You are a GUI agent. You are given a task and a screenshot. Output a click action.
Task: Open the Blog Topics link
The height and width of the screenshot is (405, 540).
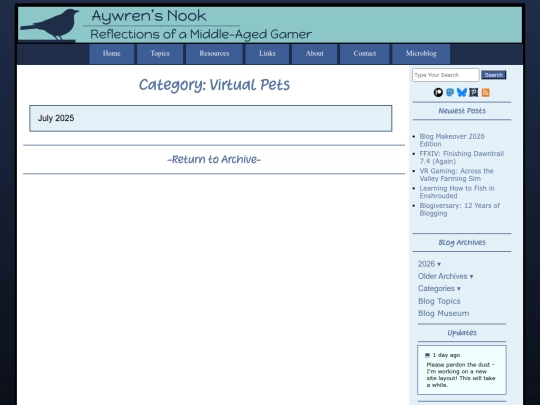coord(439,301)
